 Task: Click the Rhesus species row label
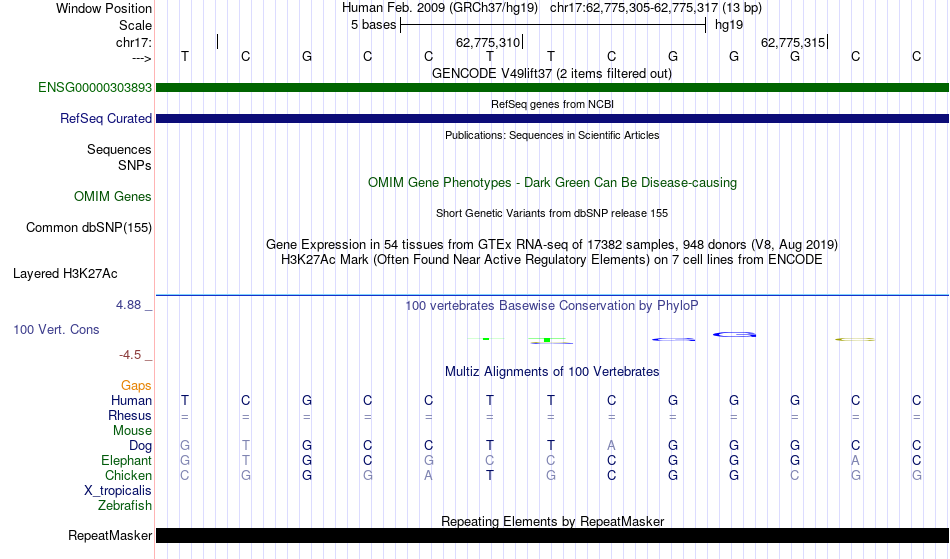coord(130,415)
